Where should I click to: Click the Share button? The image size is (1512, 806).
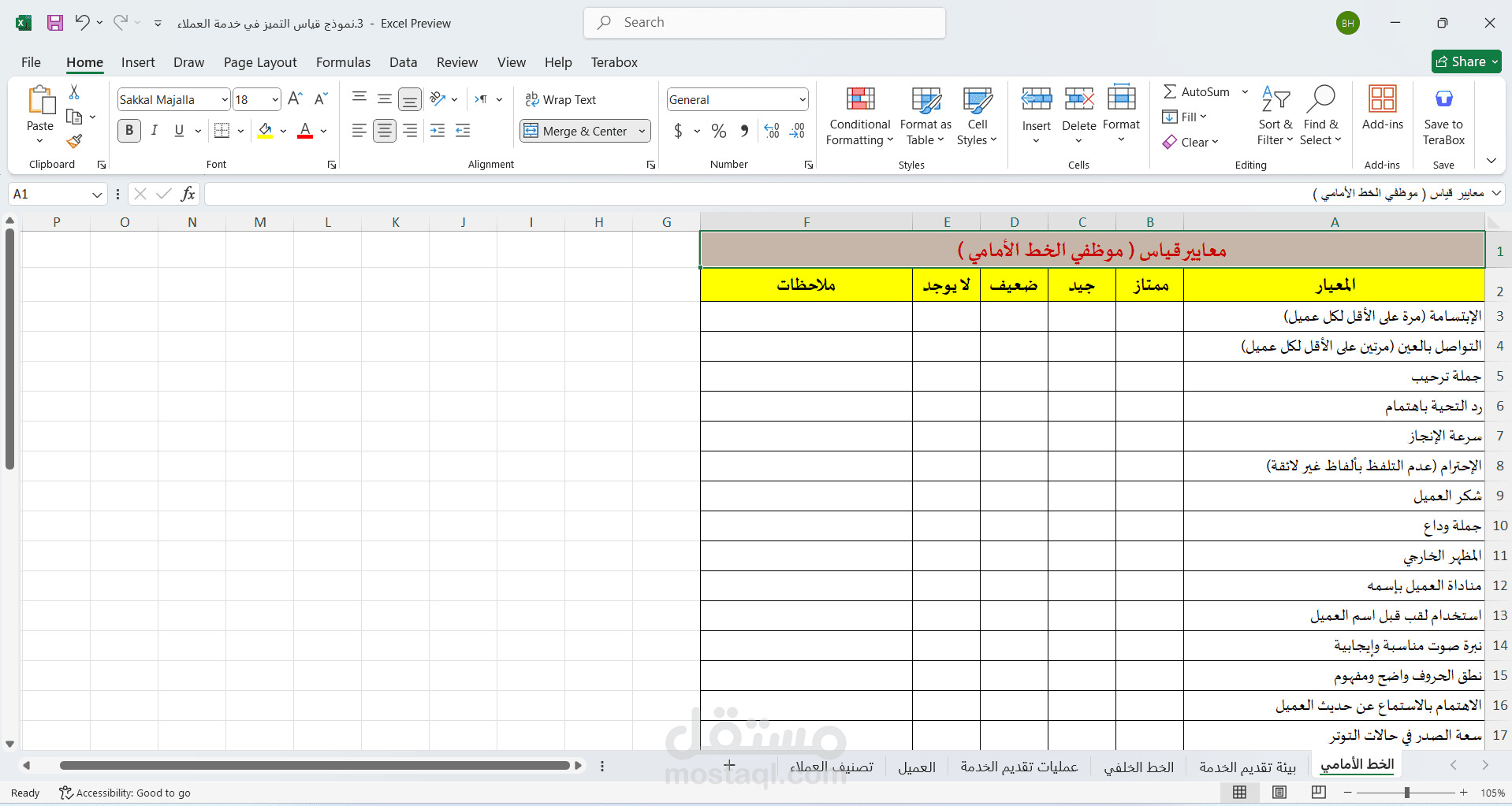(1466, 61)
